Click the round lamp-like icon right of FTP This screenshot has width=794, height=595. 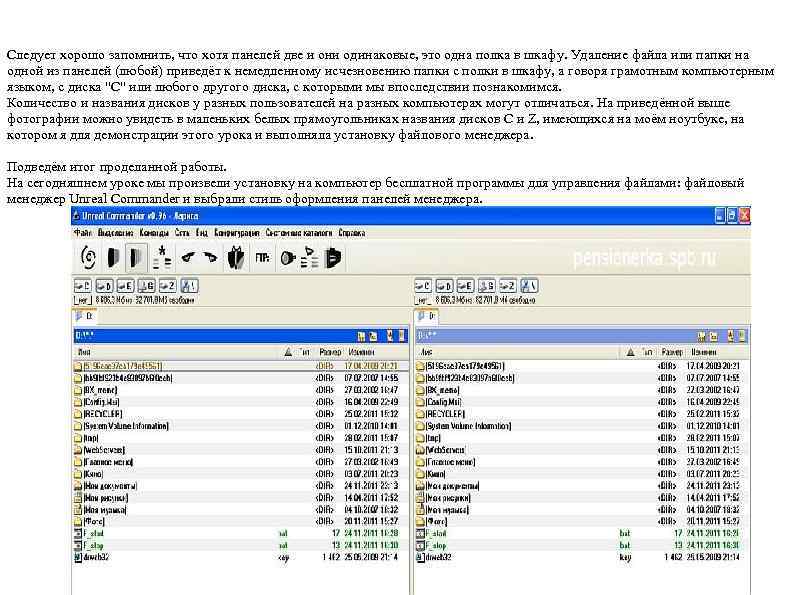tap(288, 258)
